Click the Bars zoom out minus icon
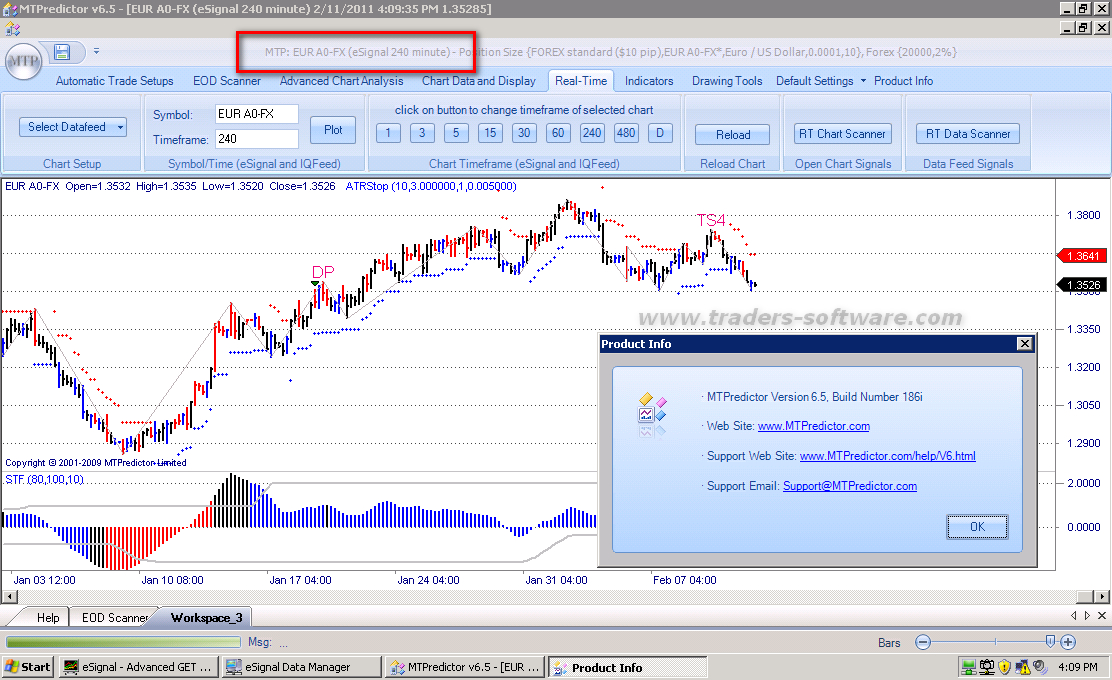Image resolution: width=1112 pixels, height=680 pixels. click(923, 642)
